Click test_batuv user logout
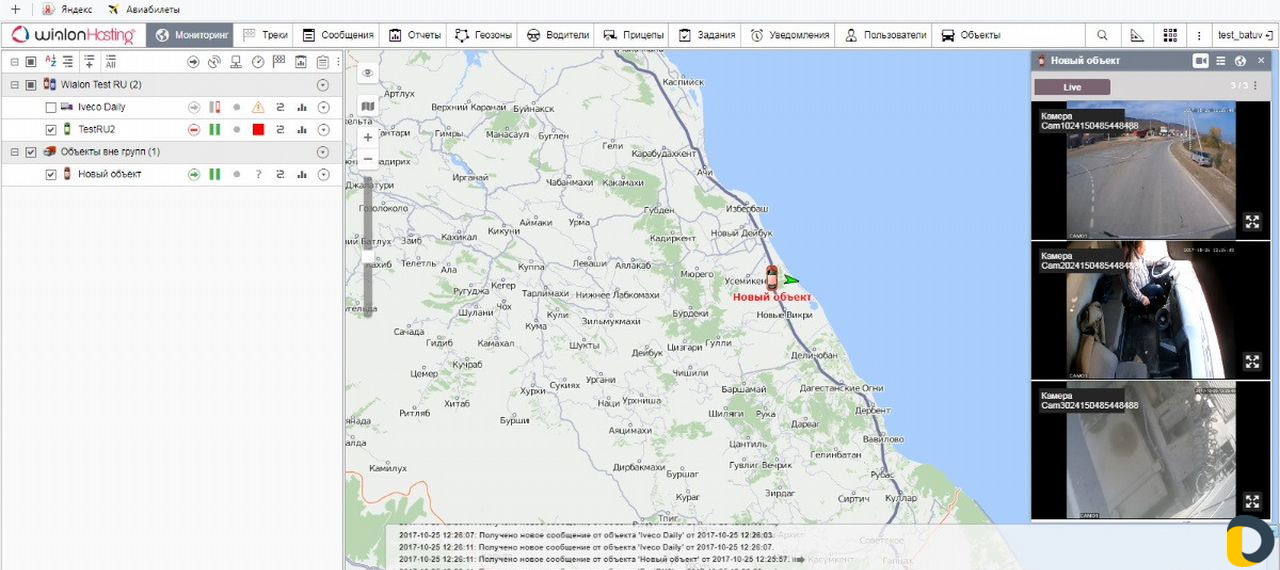 tap(1245, 35)
